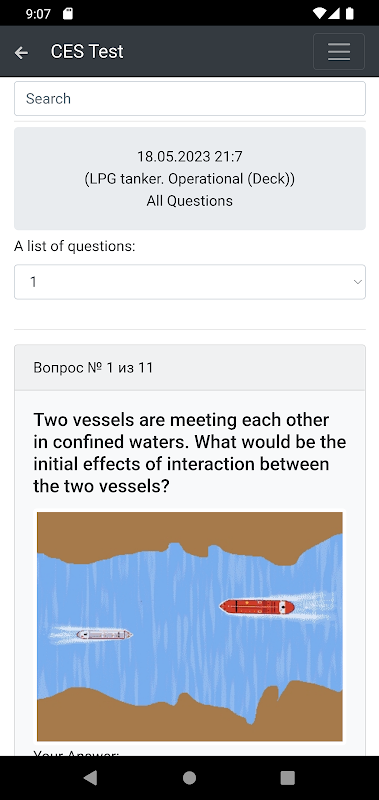This screenshot has height=800, width=379.
Task: Tap Android back navigation button
Action: coord(90,778)
